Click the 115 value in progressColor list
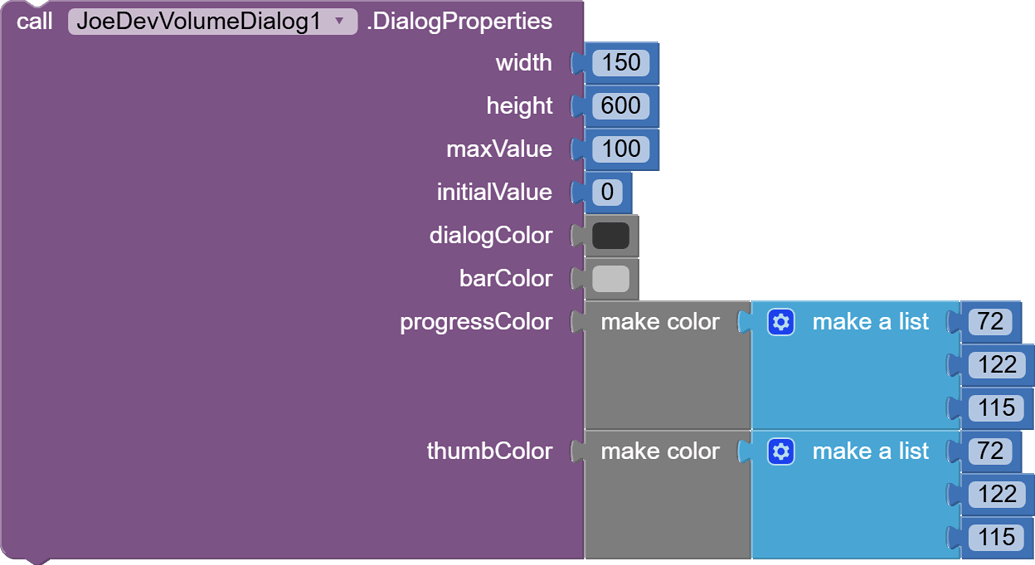Viewport: 1035px width, 565px height. point(997,408)
